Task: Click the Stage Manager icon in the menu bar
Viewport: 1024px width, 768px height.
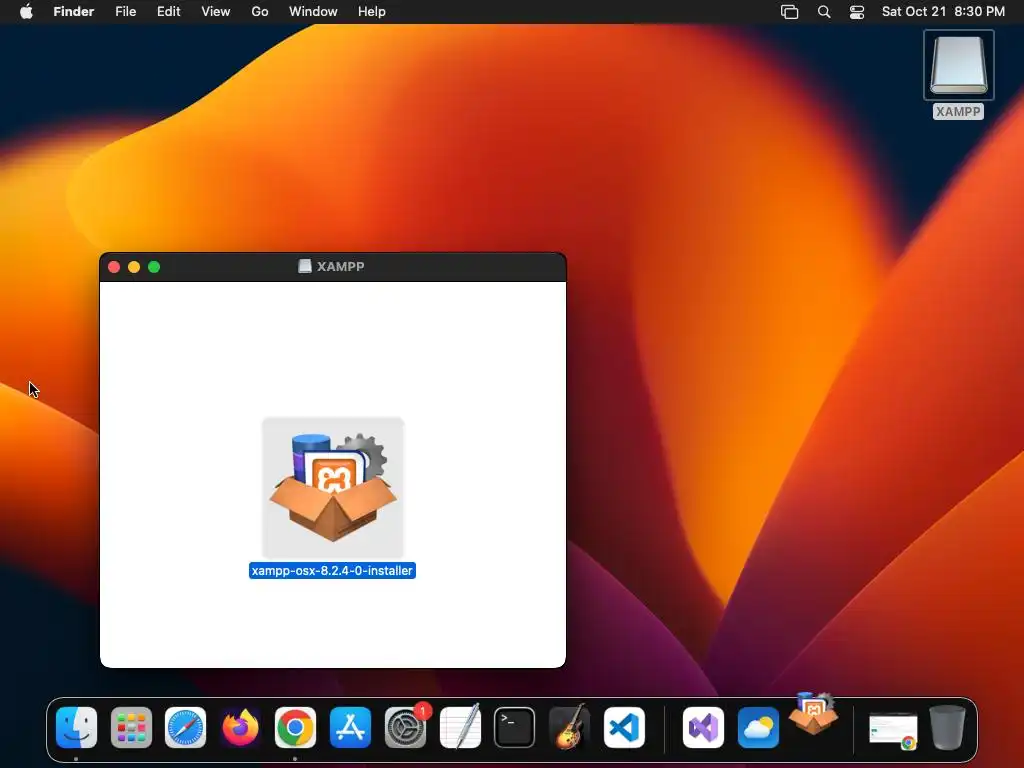Action: pyautogui.click(x=790, y=12)
